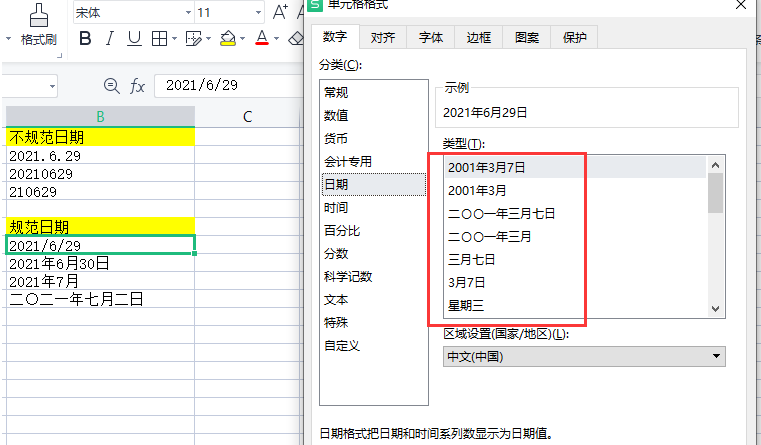Click the type list scroll up arrow

pos(715,165)
